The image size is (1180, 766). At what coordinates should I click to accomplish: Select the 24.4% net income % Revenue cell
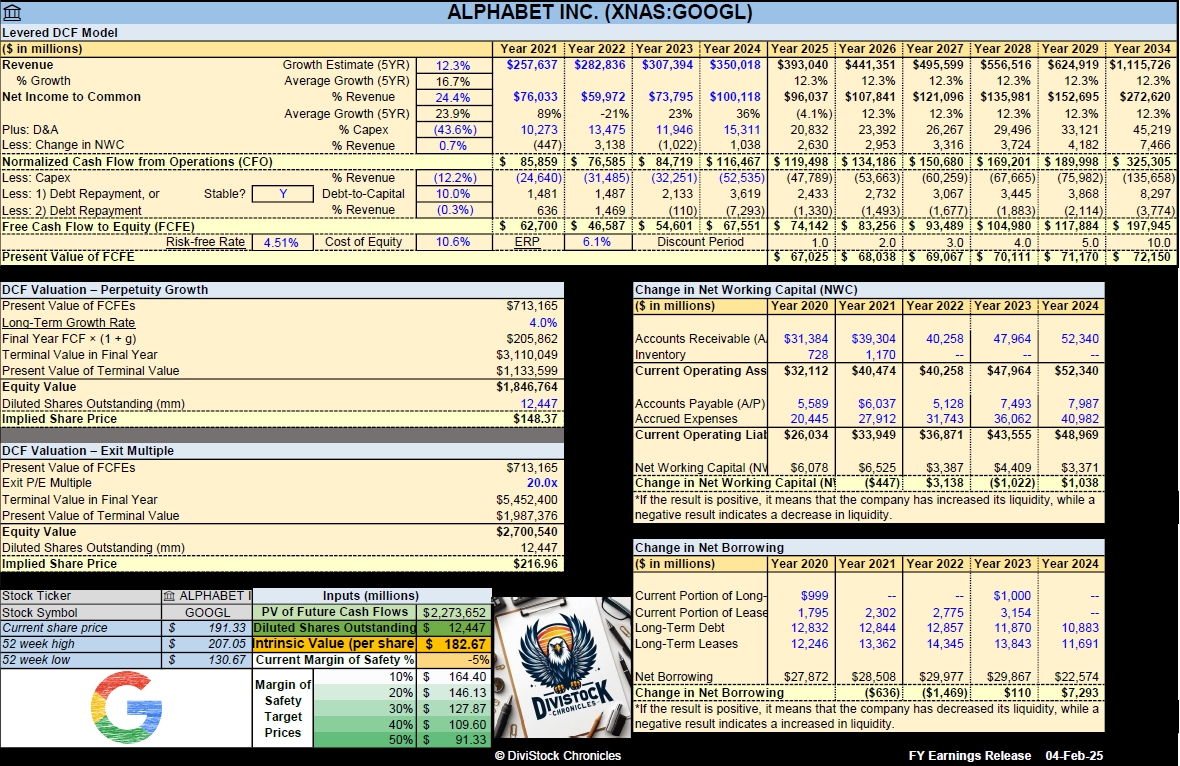(x=453, y=98)
